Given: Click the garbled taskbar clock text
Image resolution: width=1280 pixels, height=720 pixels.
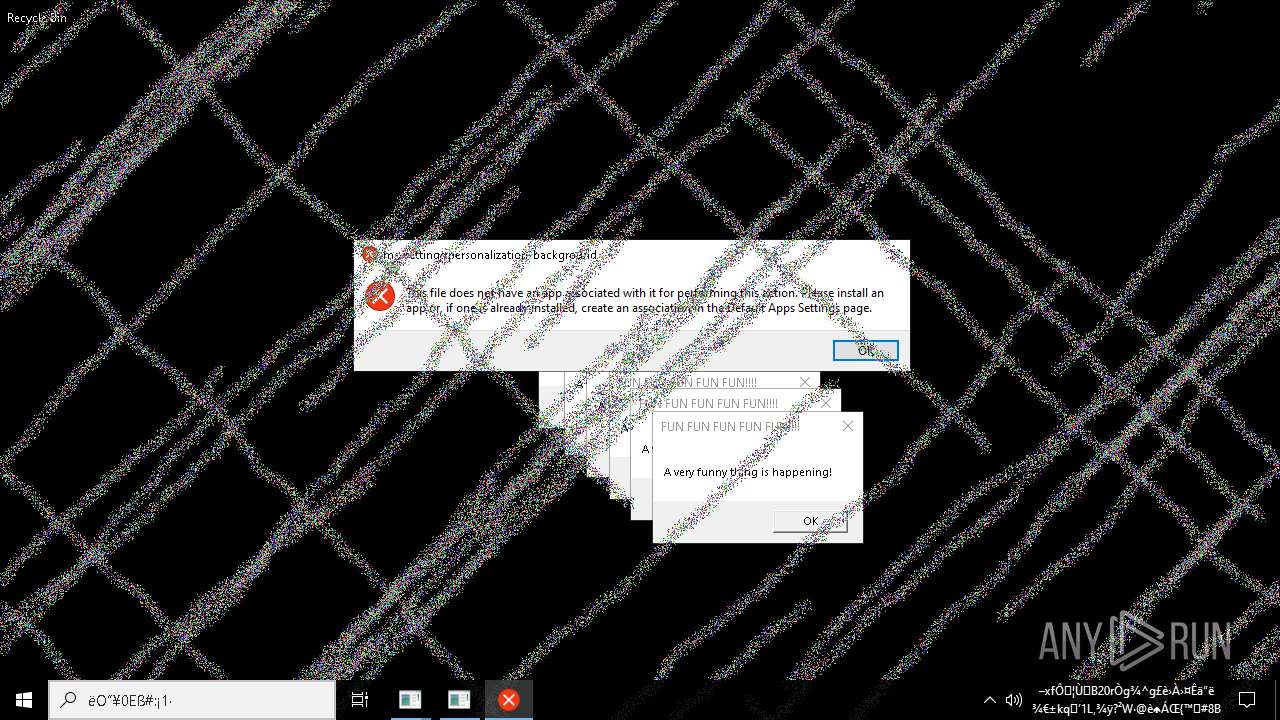Looking at the screenshot, I should [x=1127, y=700].
